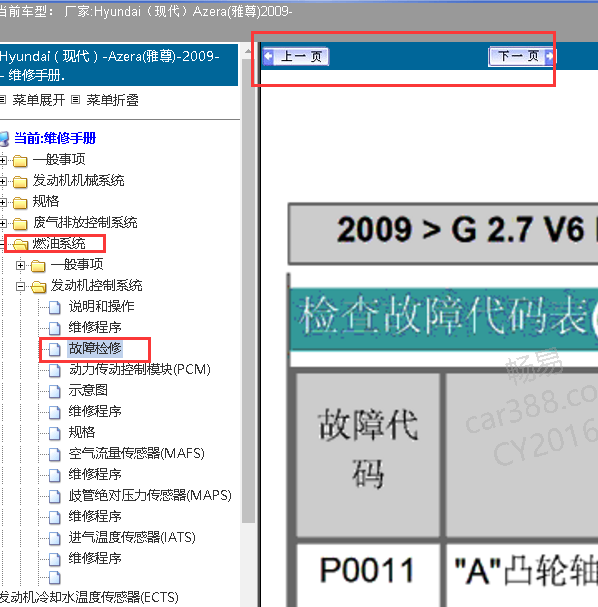Open 规格 document under 发动机控制系统

tap(82, 432)
